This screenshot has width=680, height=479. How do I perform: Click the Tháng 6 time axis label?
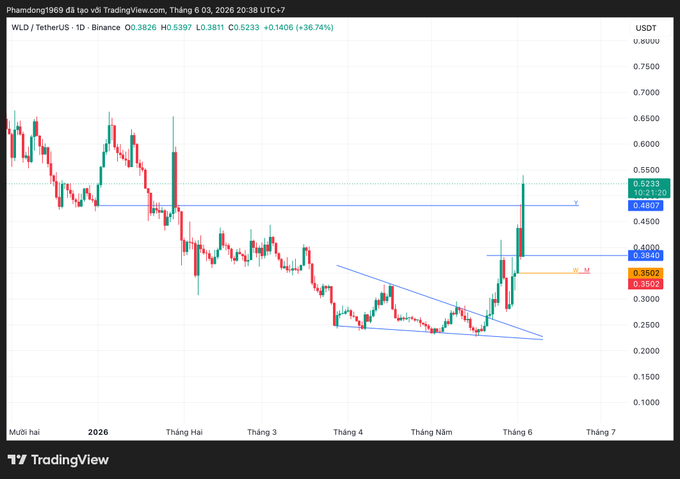[x=517, y=432]
